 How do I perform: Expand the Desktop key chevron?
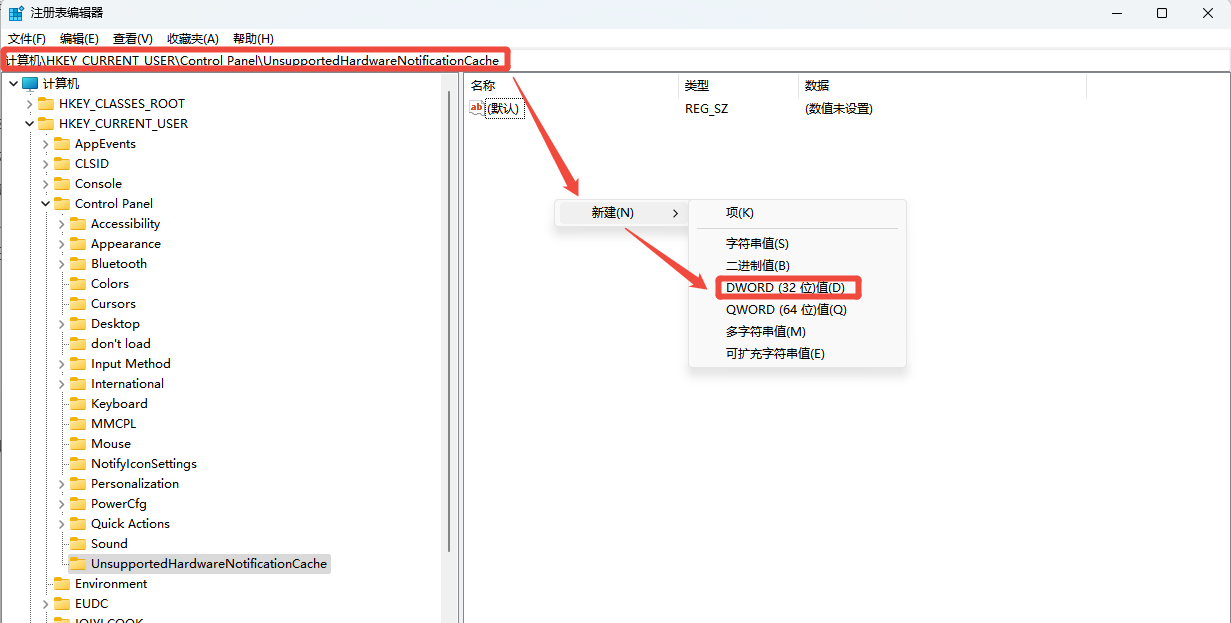[61, 324]
